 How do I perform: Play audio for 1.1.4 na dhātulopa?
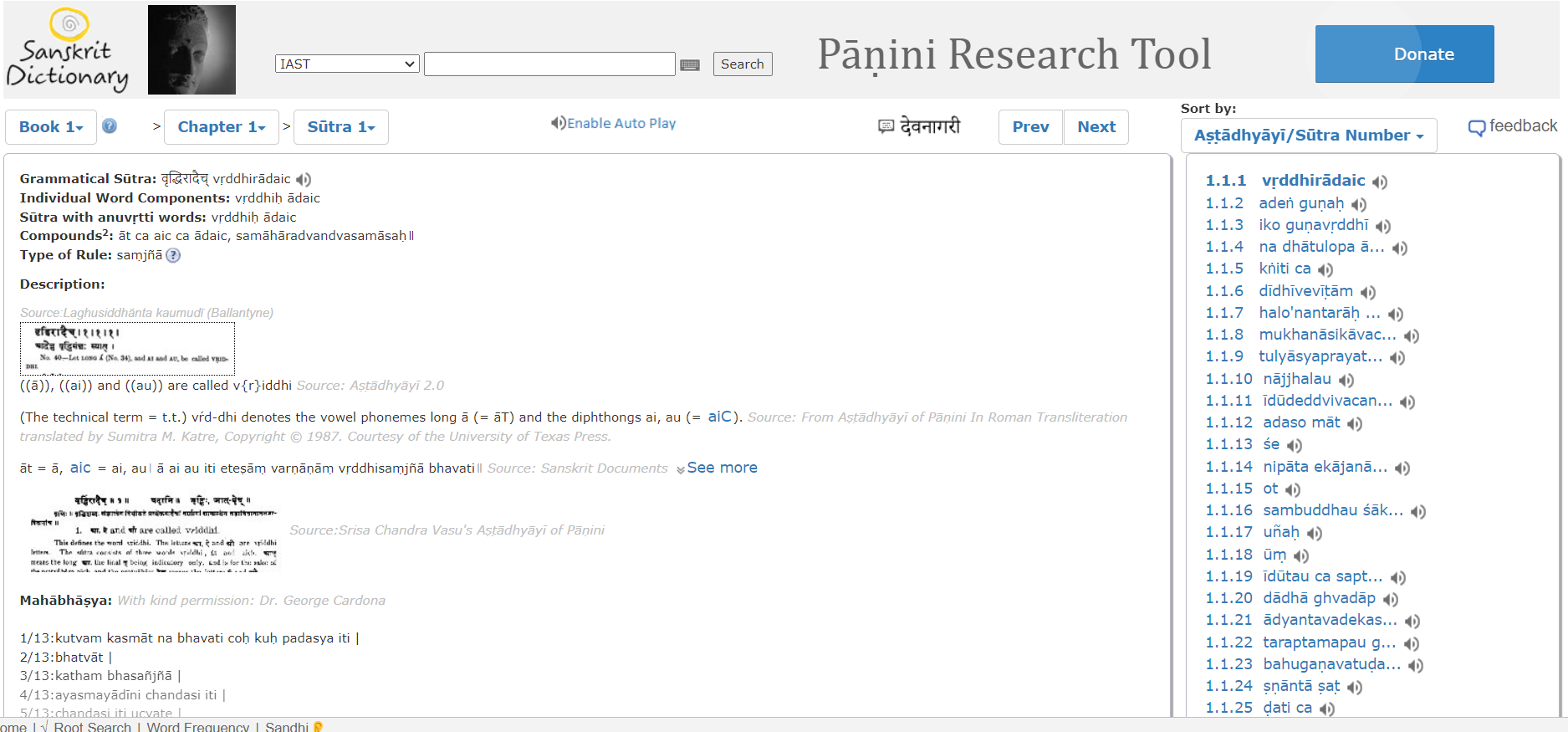(x=1400, y=248)
